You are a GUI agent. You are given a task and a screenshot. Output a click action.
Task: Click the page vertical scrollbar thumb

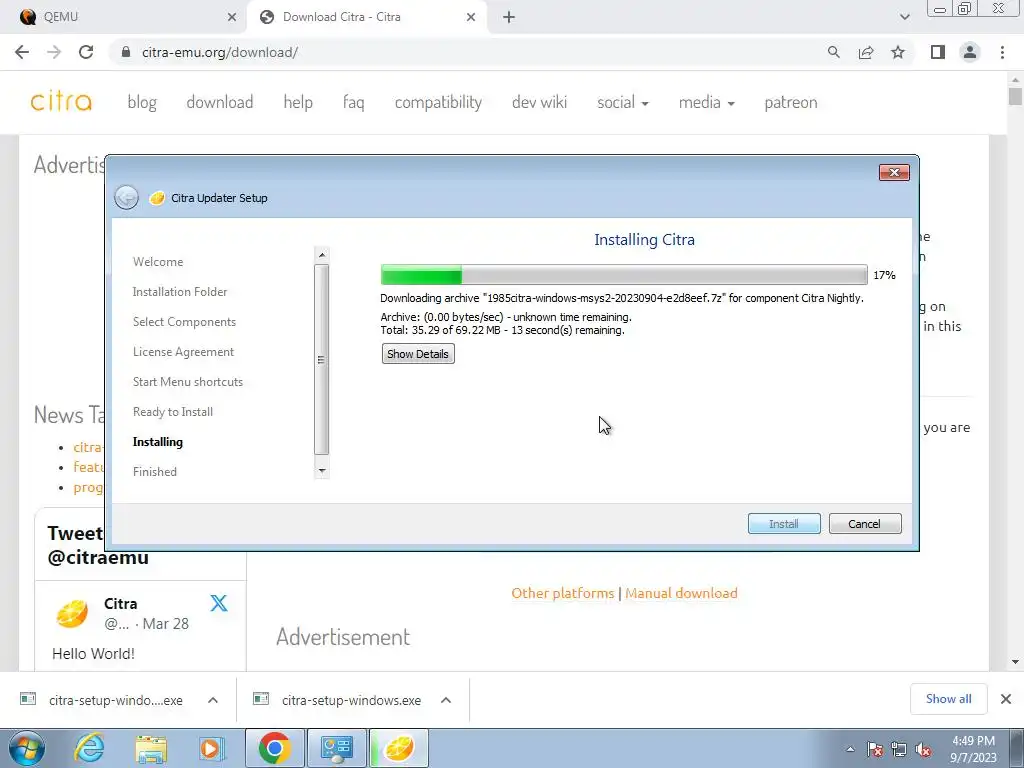click(1015, 96)
